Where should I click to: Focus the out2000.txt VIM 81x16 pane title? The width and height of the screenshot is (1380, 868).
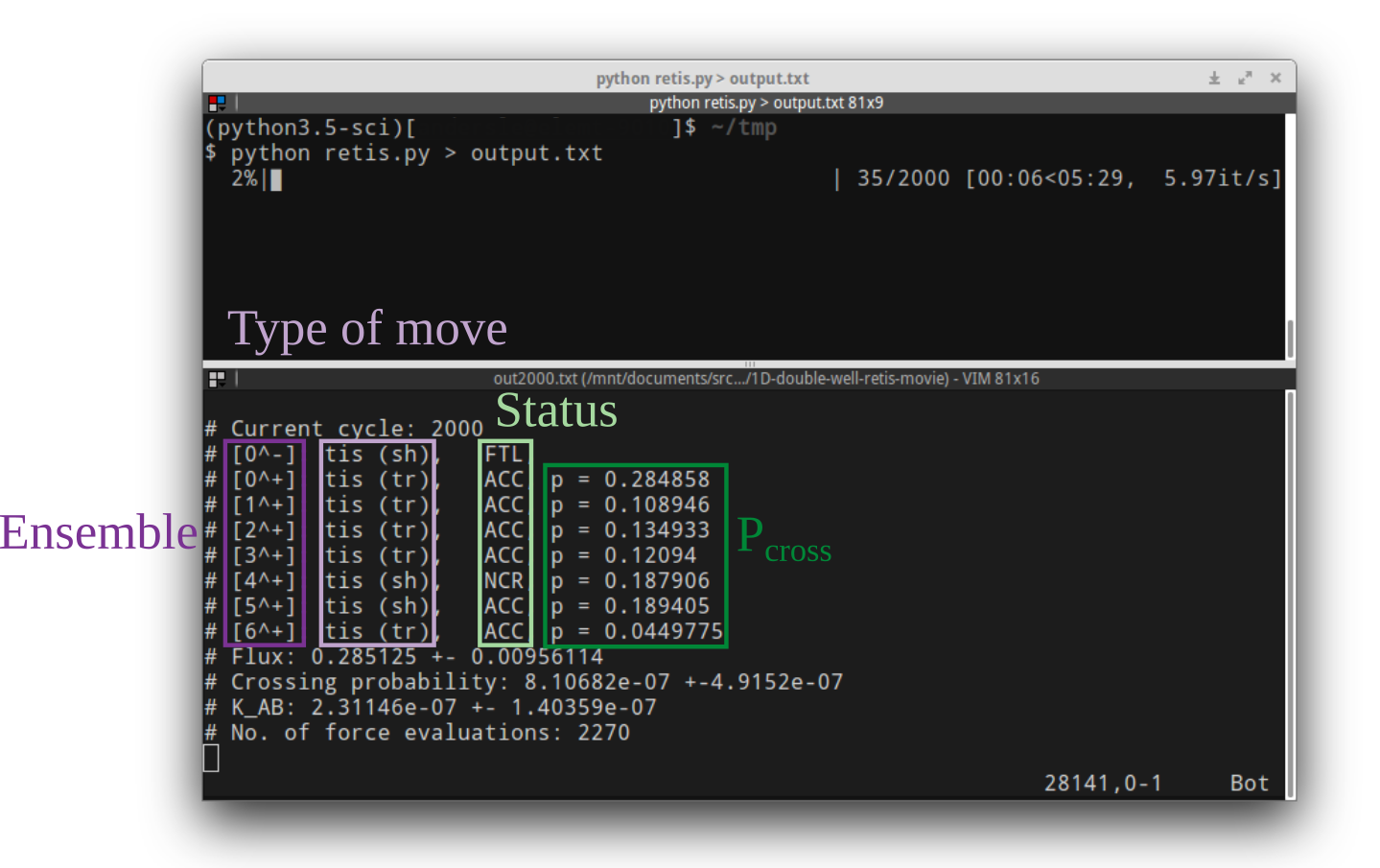(765, 379)
